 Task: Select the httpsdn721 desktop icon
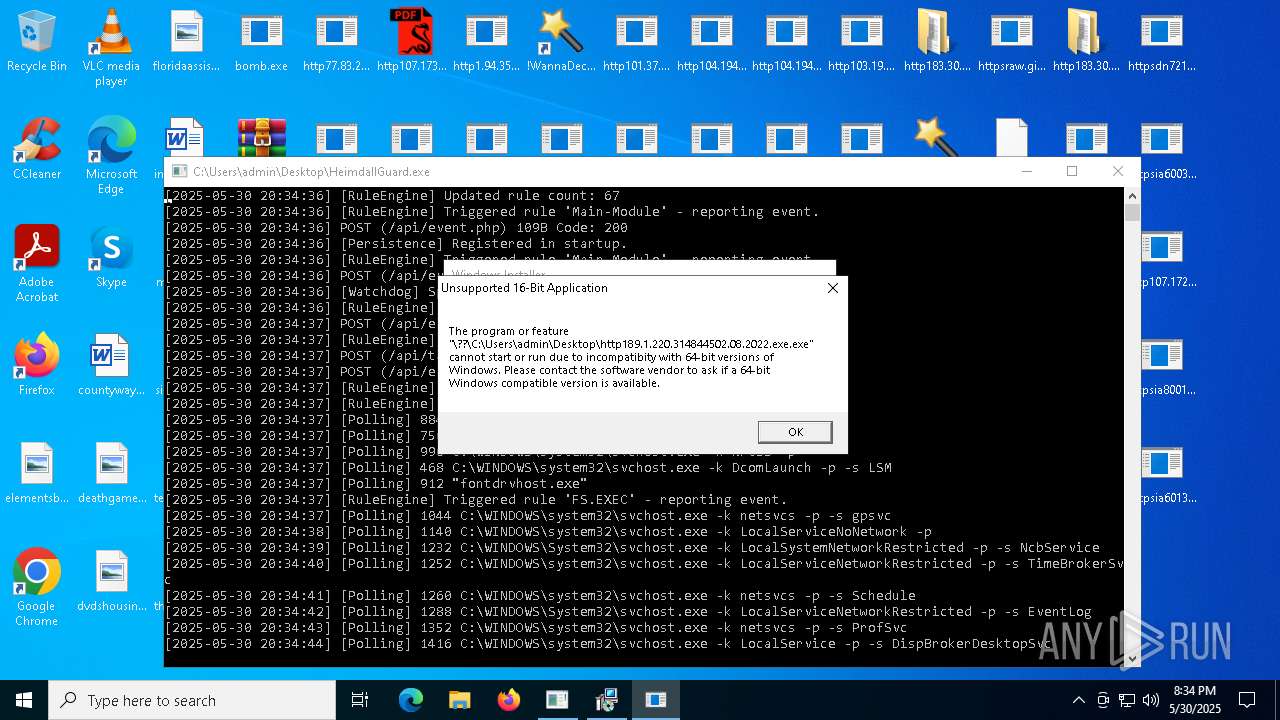coord(1161,41)
